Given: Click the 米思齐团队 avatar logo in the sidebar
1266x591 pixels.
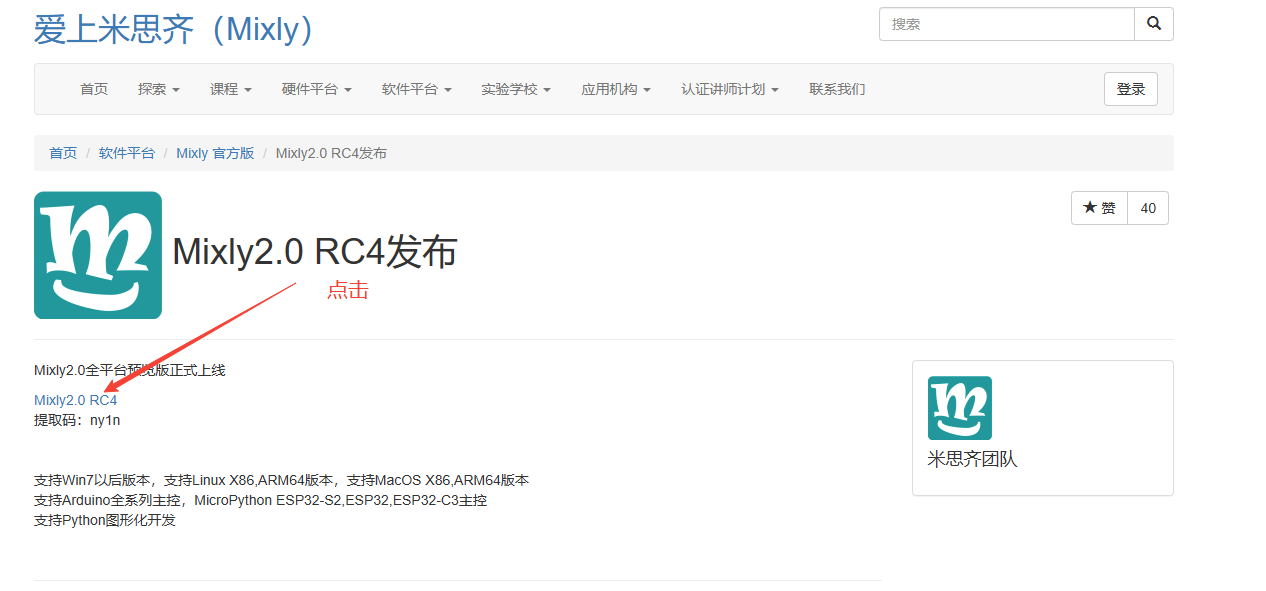Looking at the screenshot, I should [960, 408].
